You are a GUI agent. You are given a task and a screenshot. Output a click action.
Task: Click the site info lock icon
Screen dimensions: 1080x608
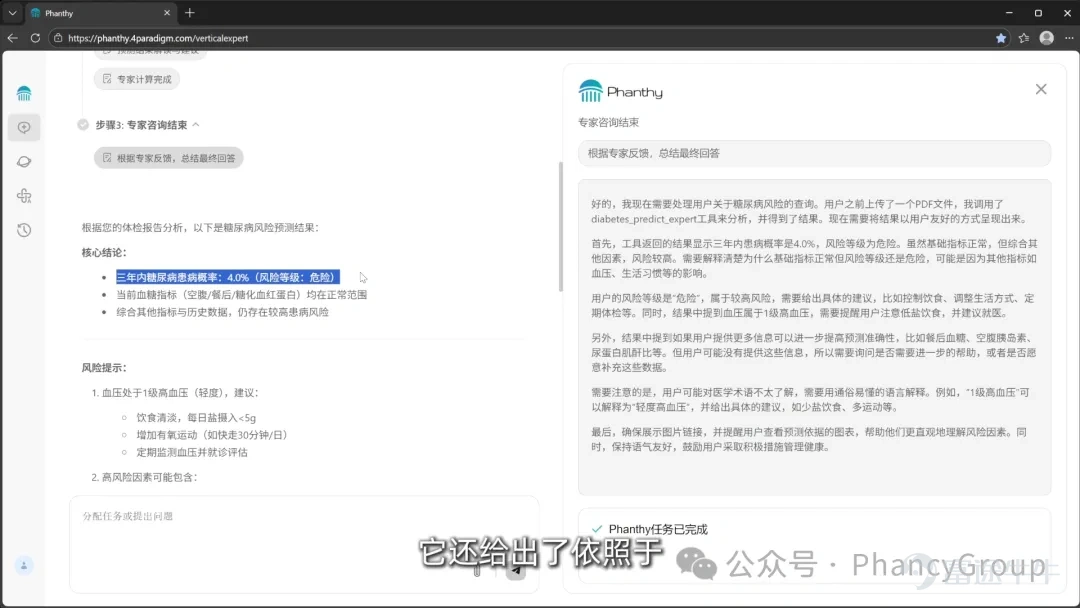[x=59, y=38]
